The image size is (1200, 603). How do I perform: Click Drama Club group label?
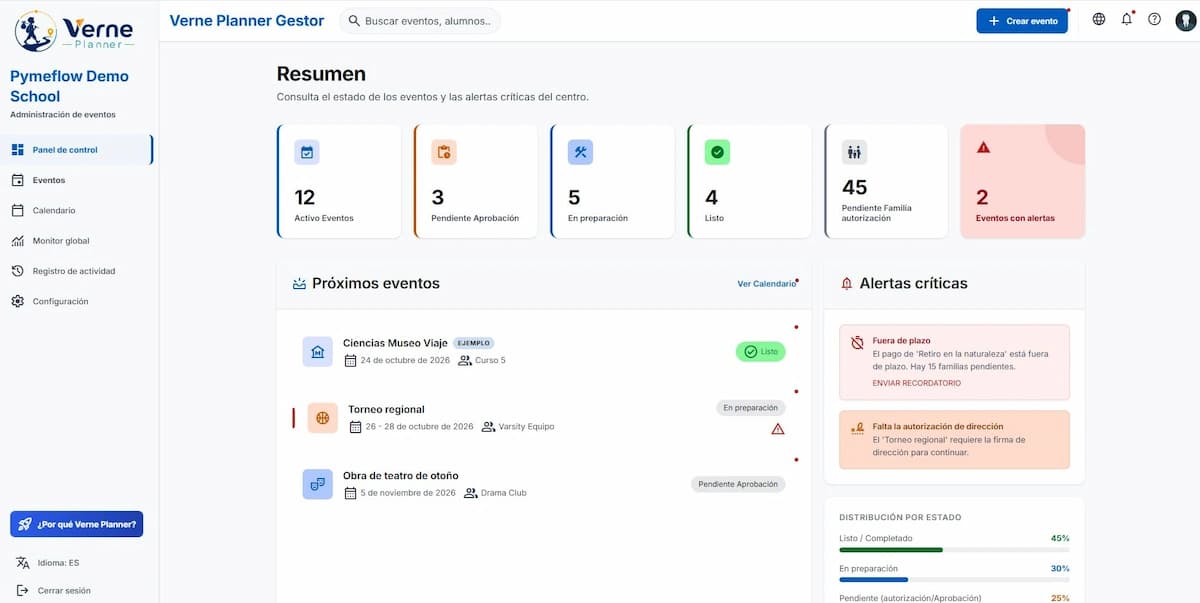504,493
